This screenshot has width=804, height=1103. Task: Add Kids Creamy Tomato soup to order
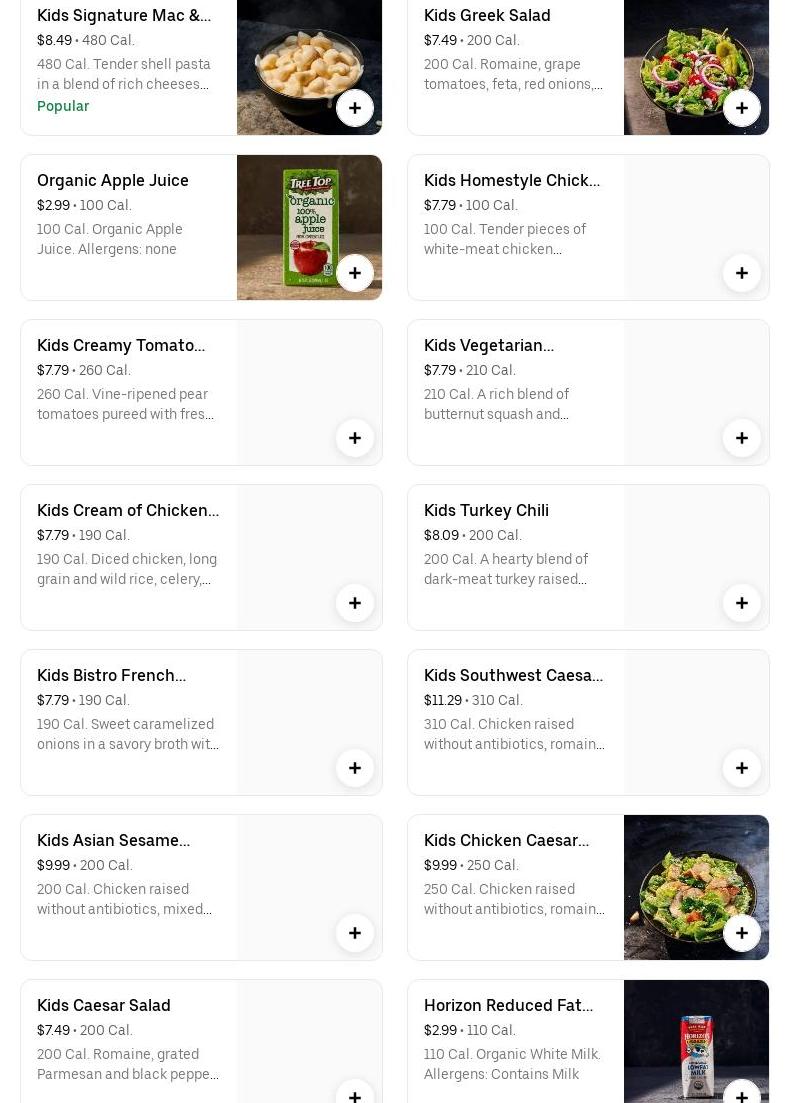coord(355,438)
